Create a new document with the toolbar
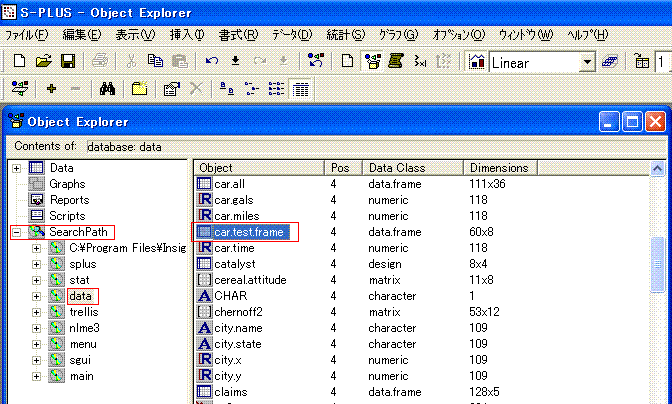This screenshot has height=404, width=672. click(x=19, y=61)
